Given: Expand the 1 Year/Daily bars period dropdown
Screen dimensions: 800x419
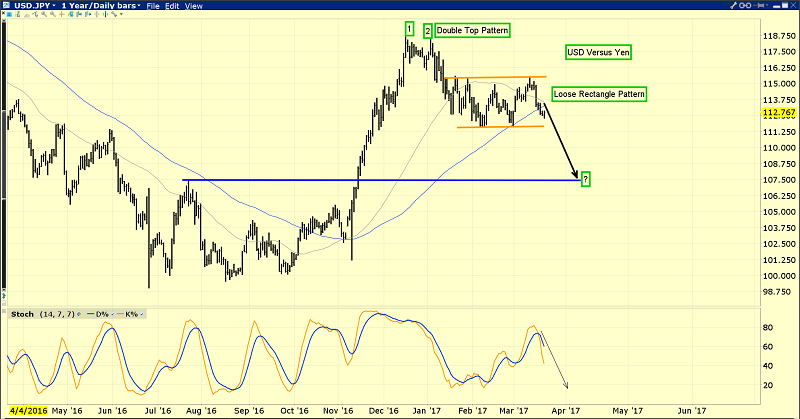Looking at the screenshot, I should coord(100,6).
